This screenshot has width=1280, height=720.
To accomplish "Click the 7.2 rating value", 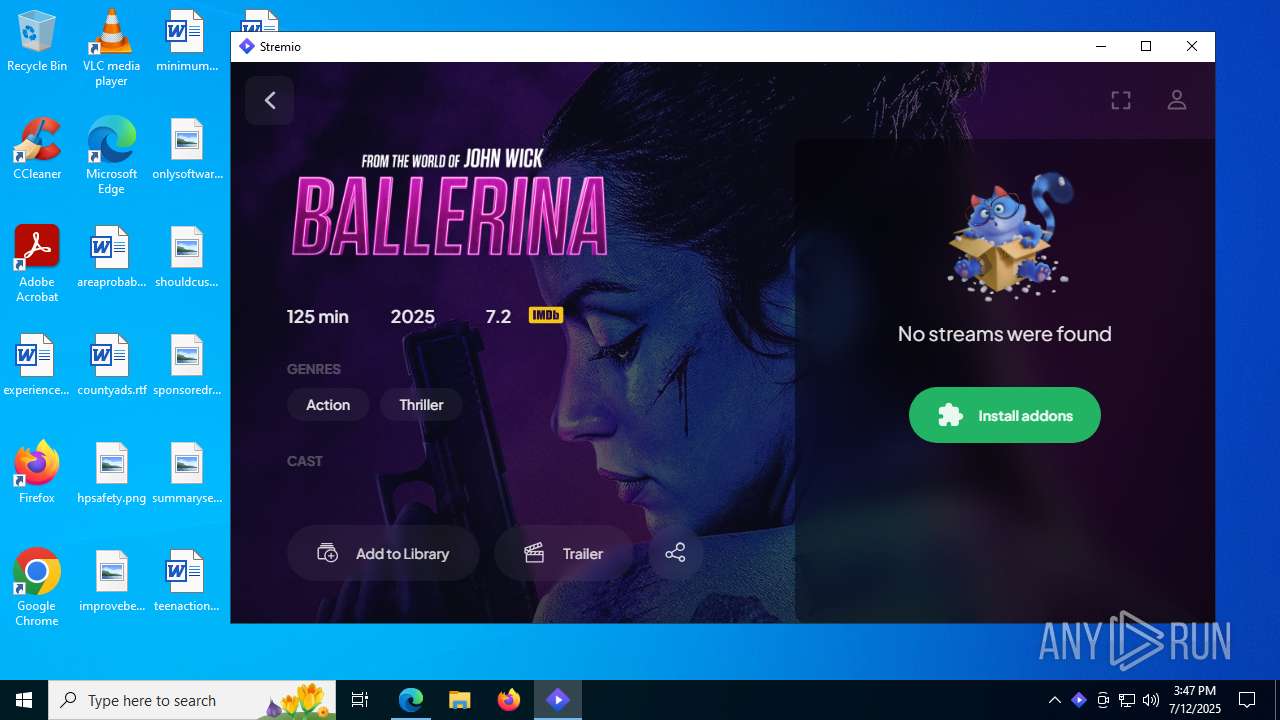I will [498, 316].
